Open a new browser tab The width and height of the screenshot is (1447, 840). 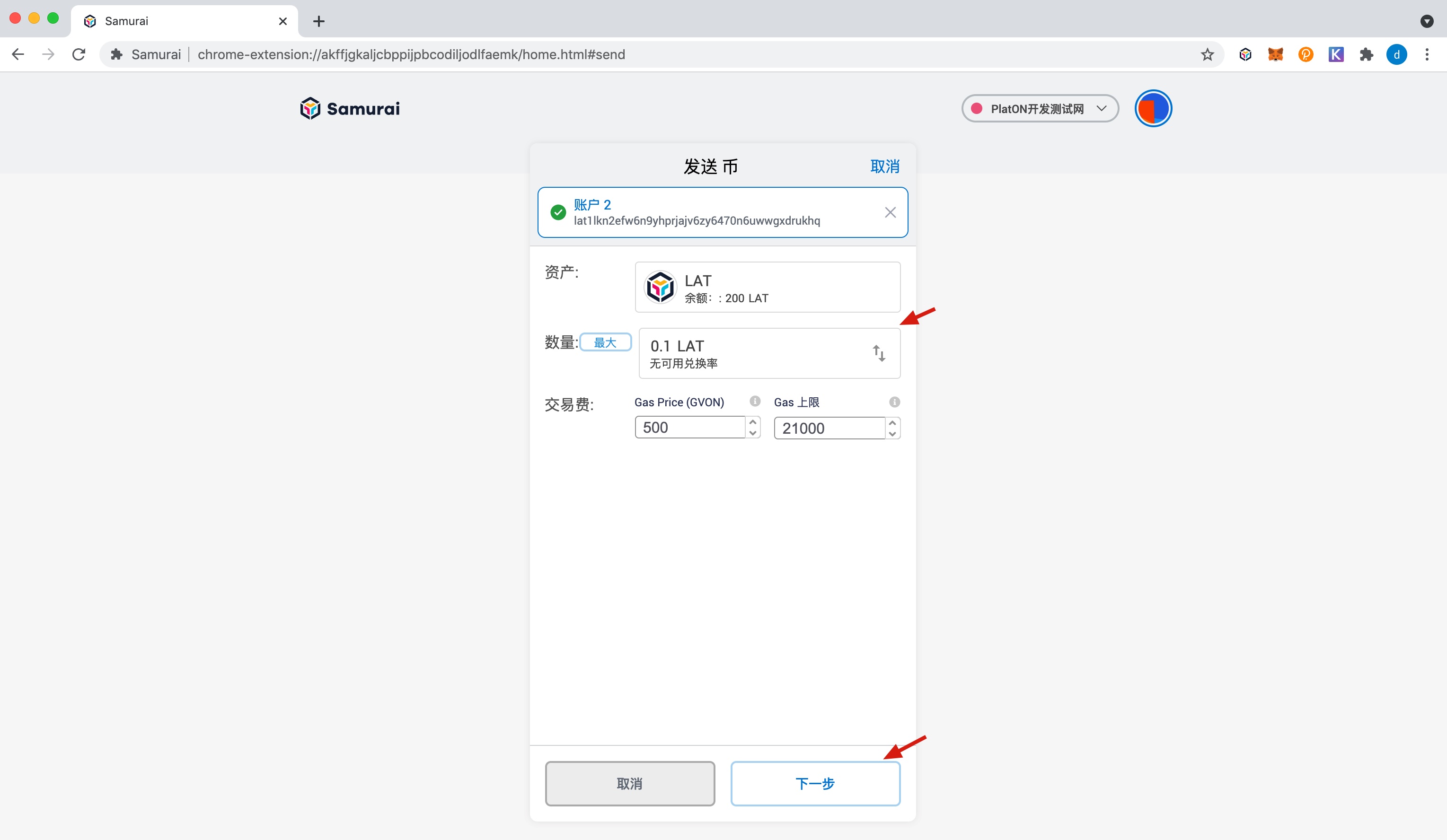point(318,21)
